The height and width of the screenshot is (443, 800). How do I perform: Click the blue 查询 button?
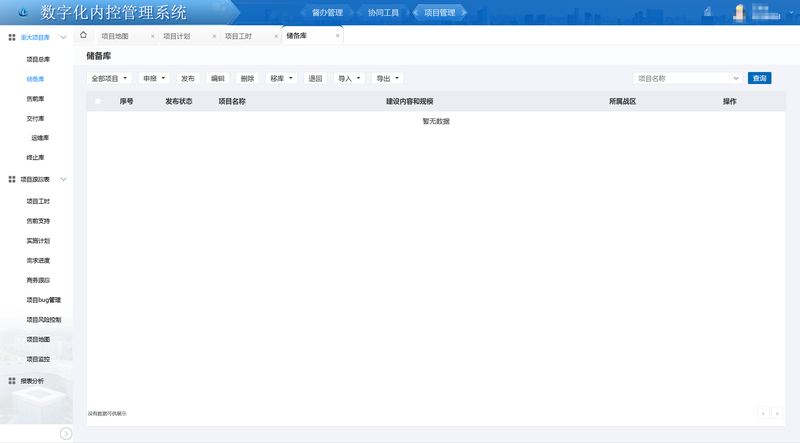click(759, 78)
